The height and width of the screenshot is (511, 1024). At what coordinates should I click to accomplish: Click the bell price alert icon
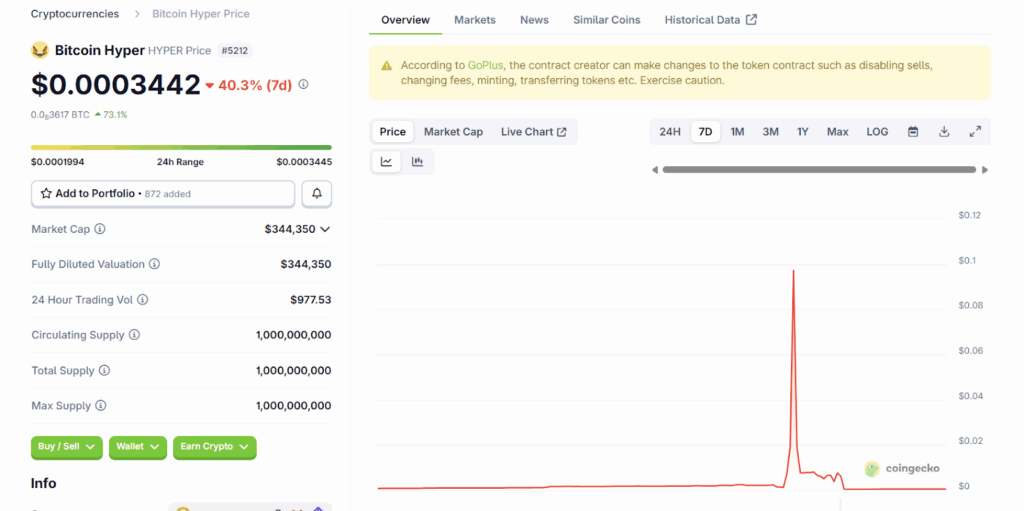[x=317, y=193]
